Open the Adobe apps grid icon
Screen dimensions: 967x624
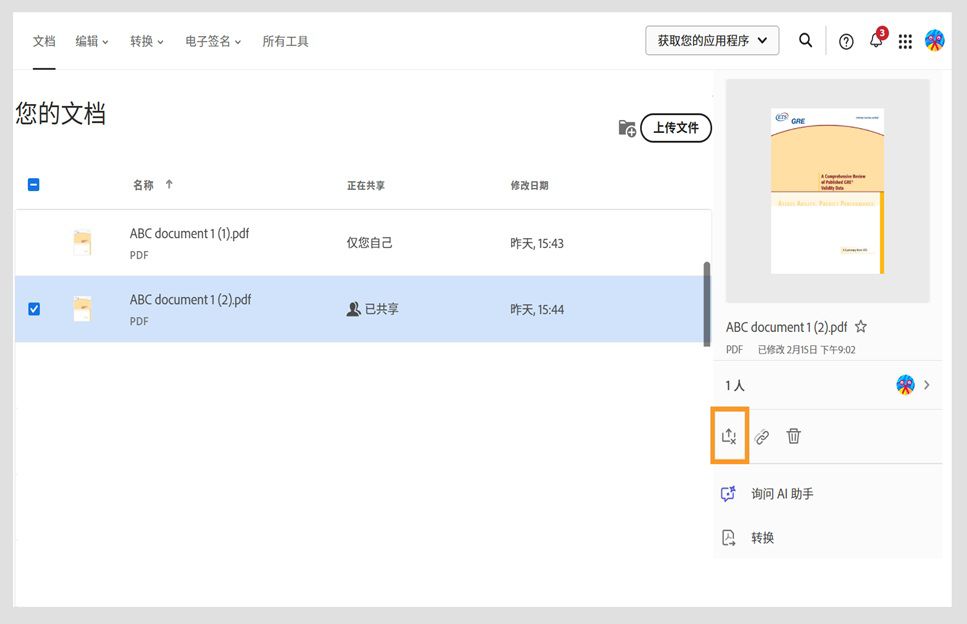click(904, 41)
